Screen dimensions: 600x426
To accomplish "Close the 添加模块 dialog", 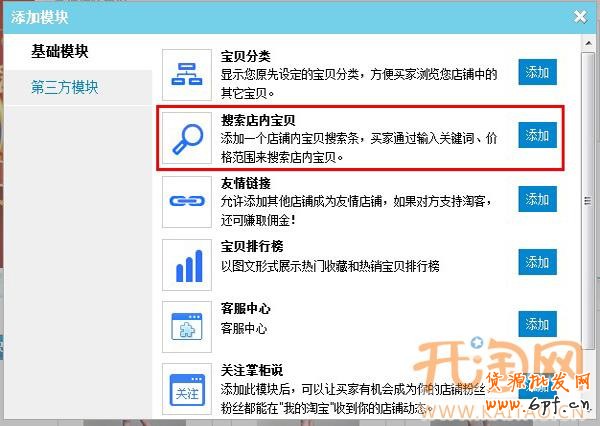I will (580, 17).
